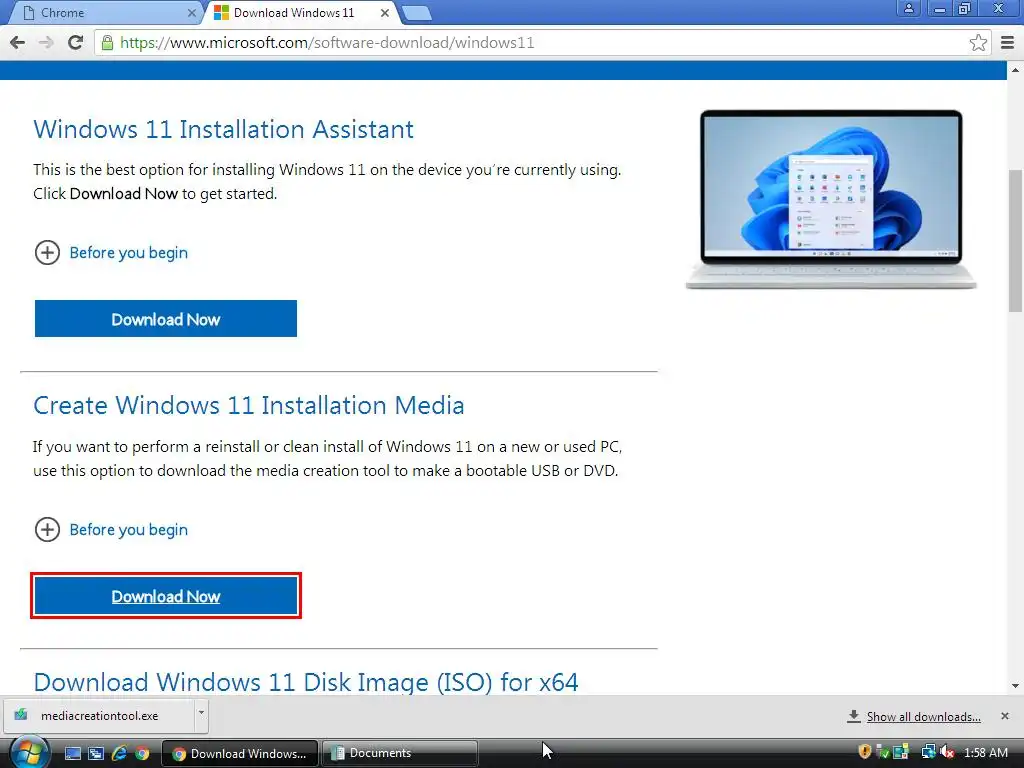This screenshot has width=1024, height=768.
Task: Click the mediacreationtool.exe file icon
Action: [21, 714]
